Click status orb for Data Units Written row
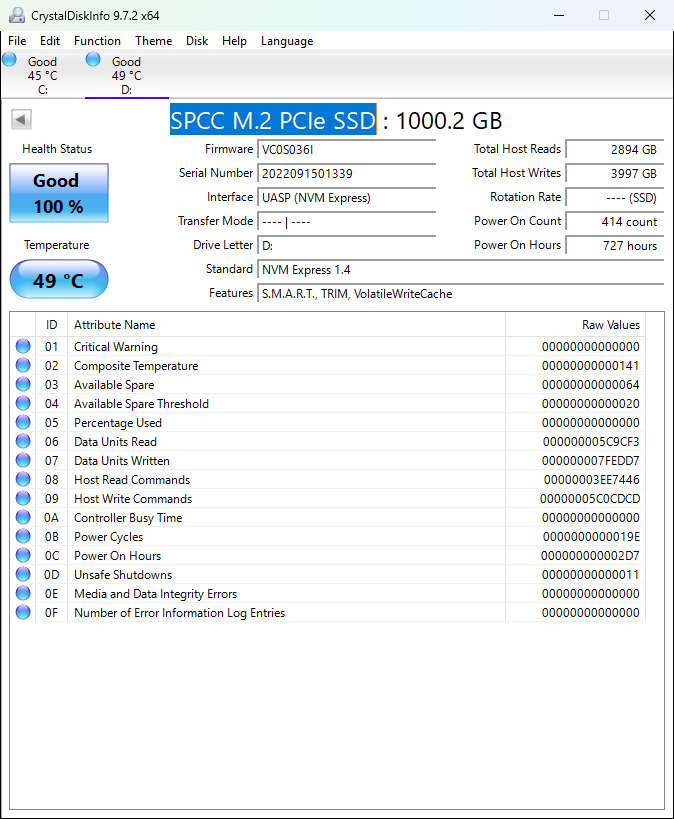This screenshot has width=674, height=819. point(23,460)
